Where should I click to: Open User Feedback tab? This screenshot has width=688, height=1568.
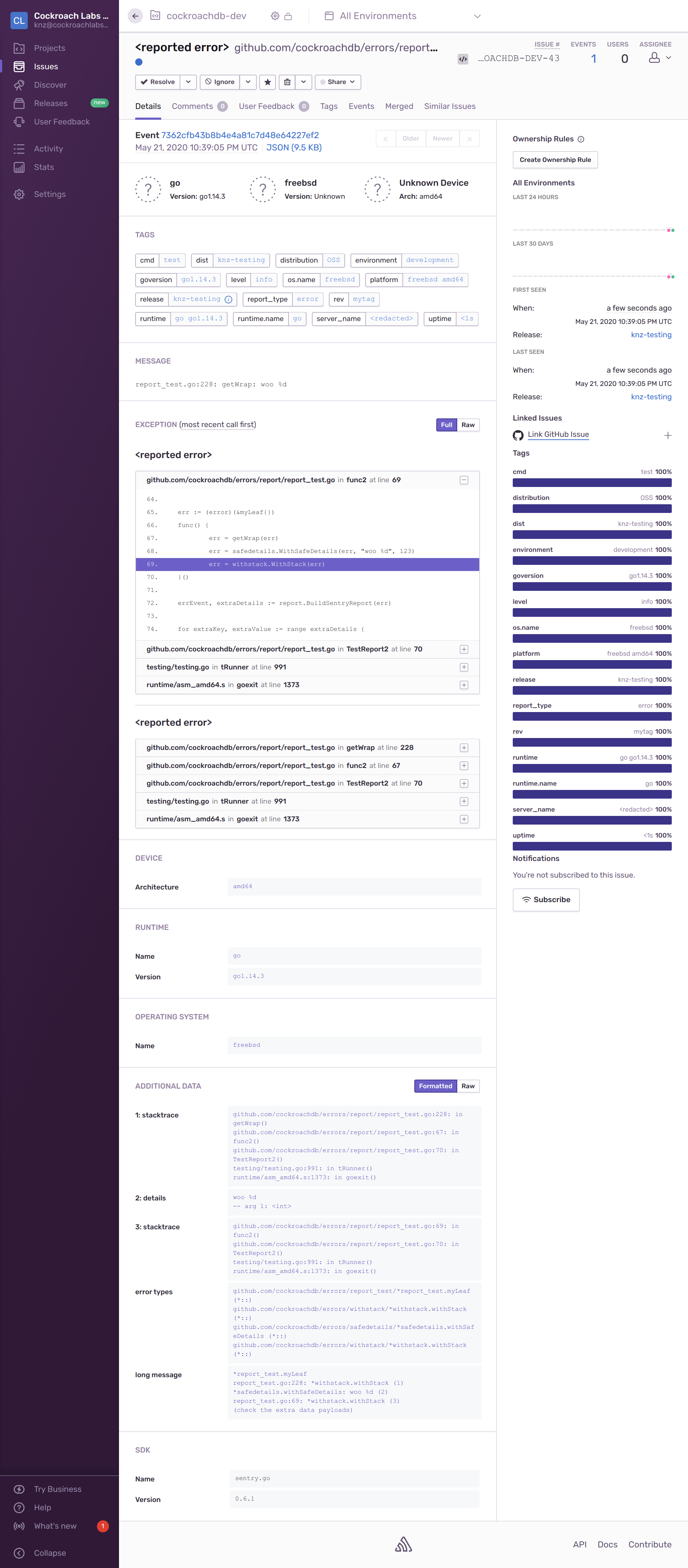274,106
